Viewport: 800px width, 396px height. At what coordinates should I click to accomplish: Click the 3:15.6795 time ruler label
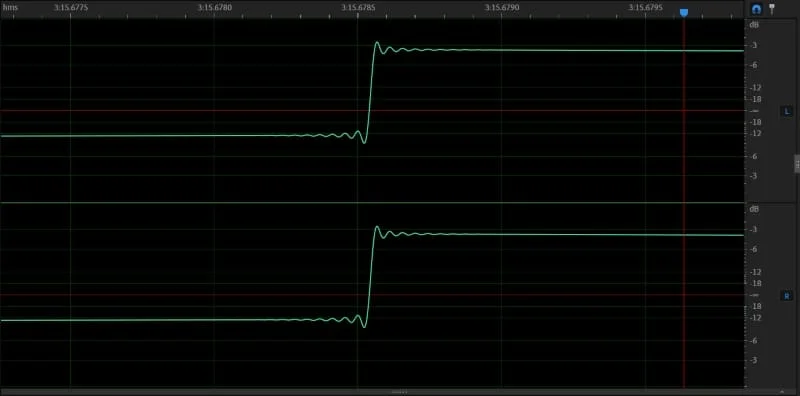[x=646, y=7]
